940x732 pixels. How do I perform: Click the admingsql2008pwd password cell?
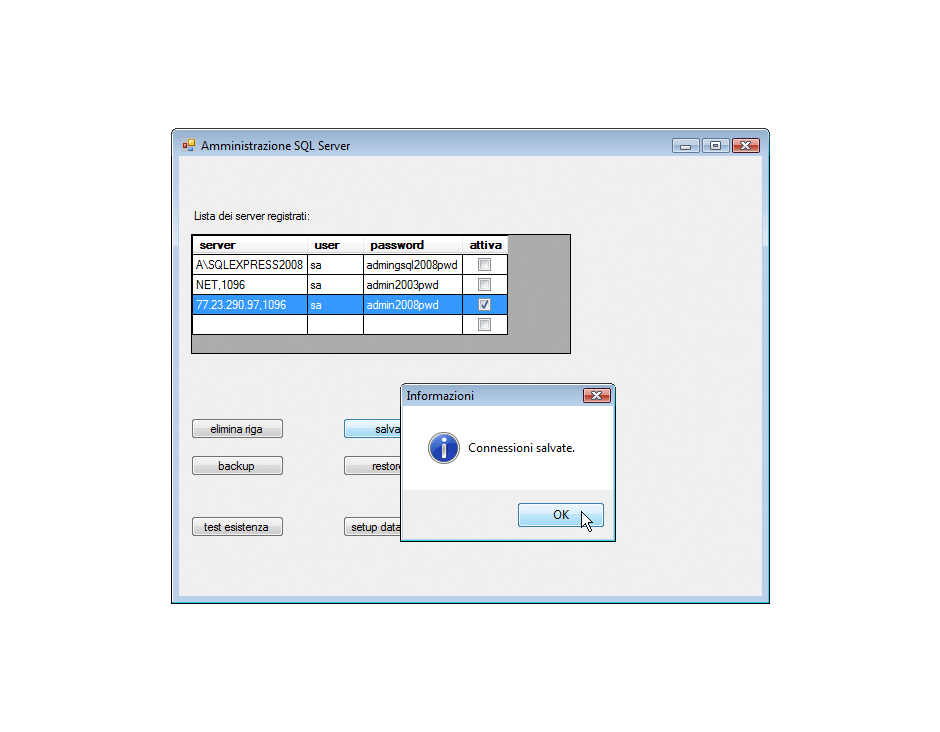pyautogui.click(x=412, y=264)
